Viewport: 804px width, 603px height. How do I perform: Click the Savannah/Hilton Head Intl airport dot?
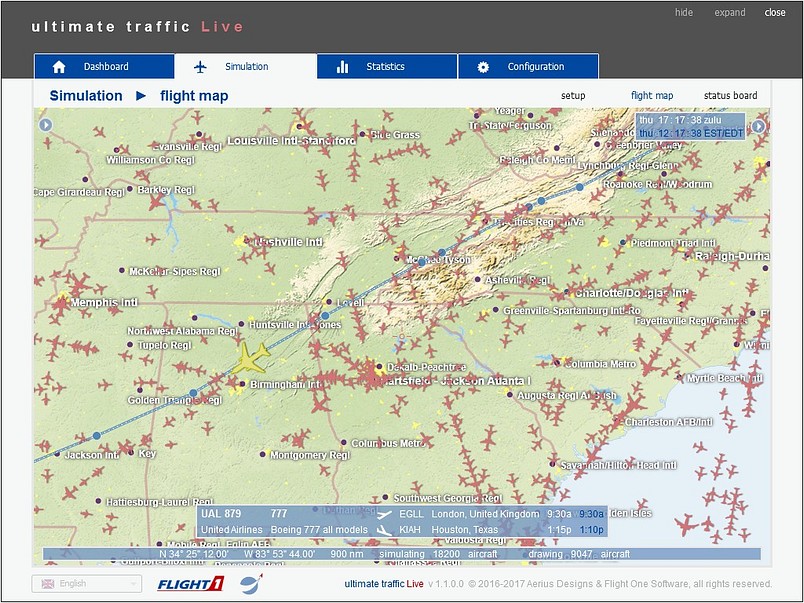(553, 464)
